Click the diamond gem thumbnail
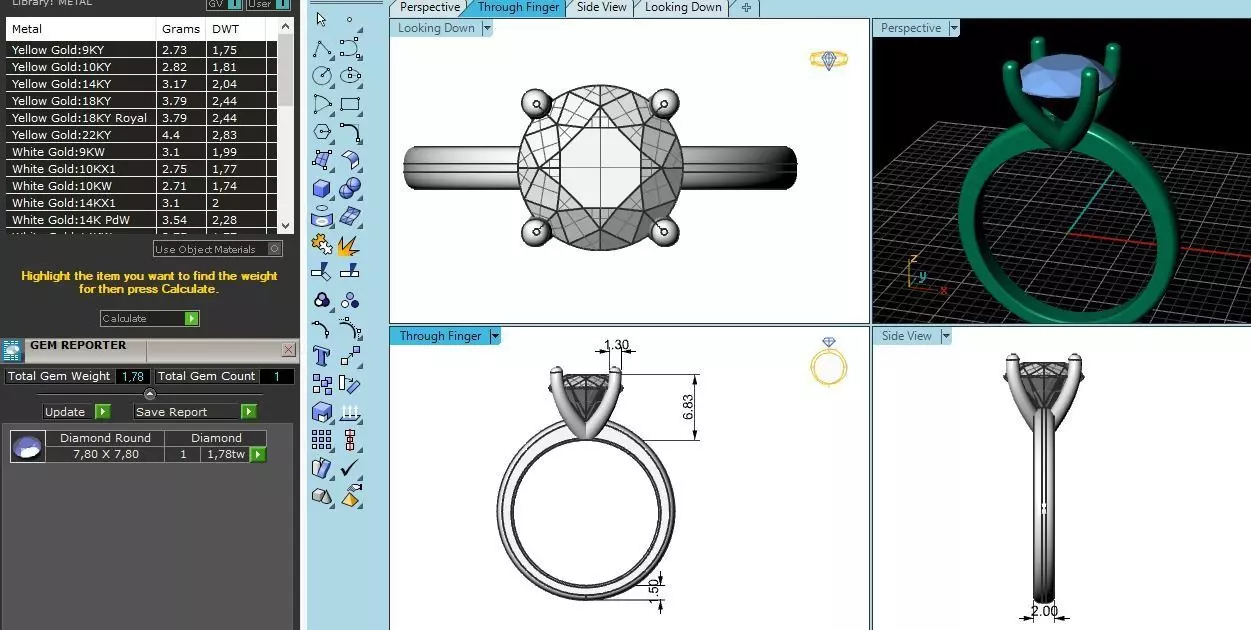 click(x=28, y=446)
